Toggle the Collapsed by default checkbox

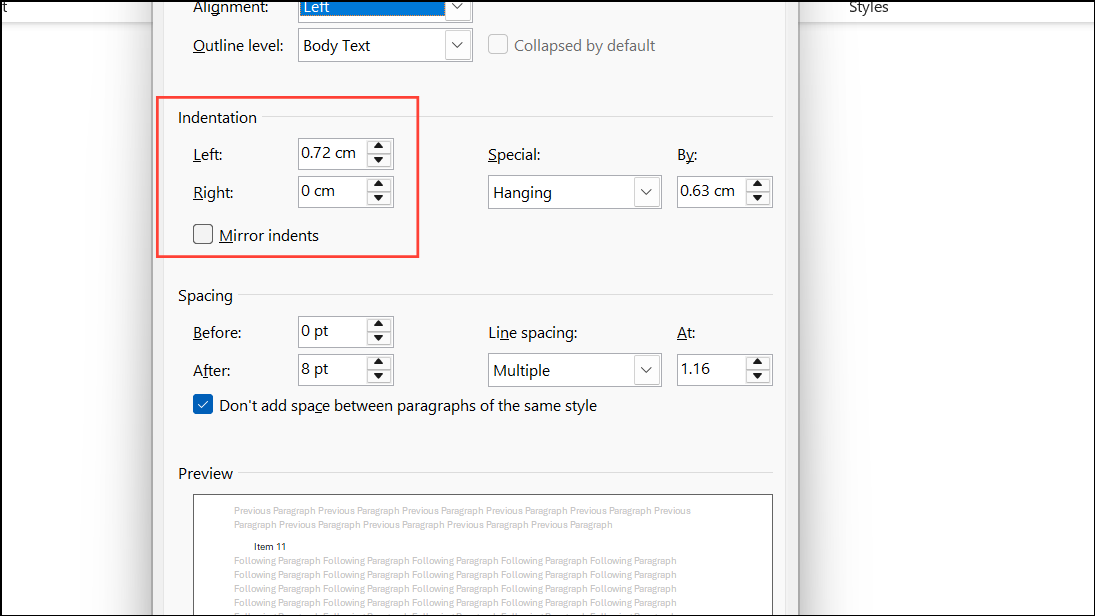point(497,44)
